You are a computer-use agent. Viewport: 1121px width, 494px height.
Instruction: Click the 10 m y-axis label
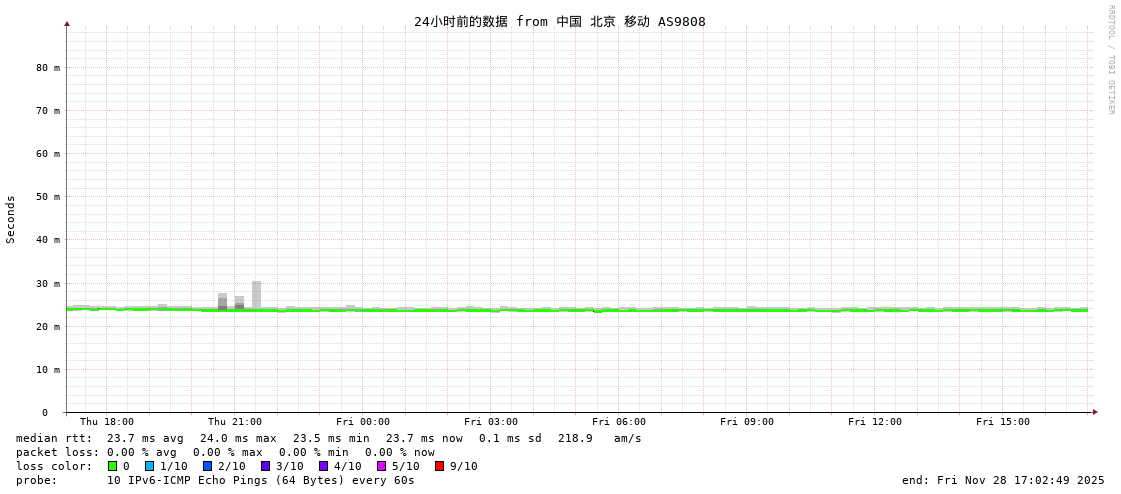pyautogui.click(x=48, y=370)
